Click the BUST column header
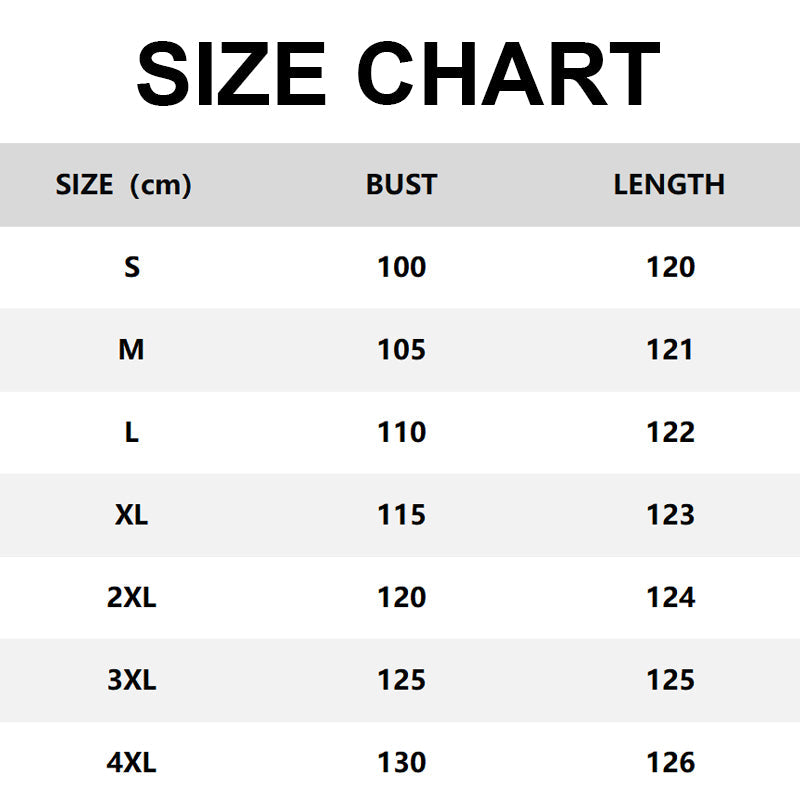This screenshot has height=800, width=800. pos(401,185)
